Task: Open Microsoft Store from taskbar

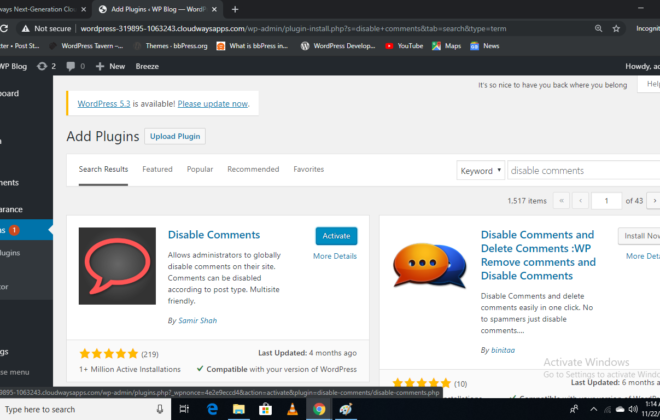Action: (x=265, y=409)
